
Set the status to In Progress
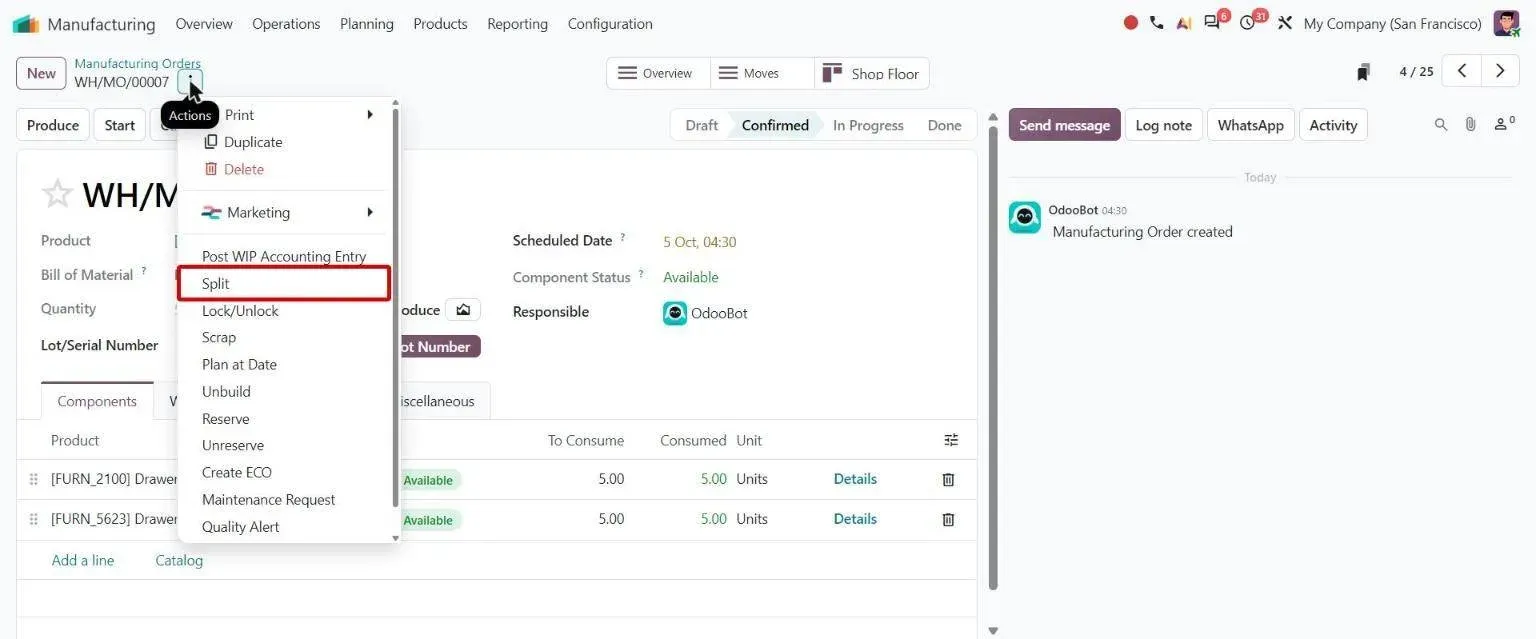(x=868, y=125)
